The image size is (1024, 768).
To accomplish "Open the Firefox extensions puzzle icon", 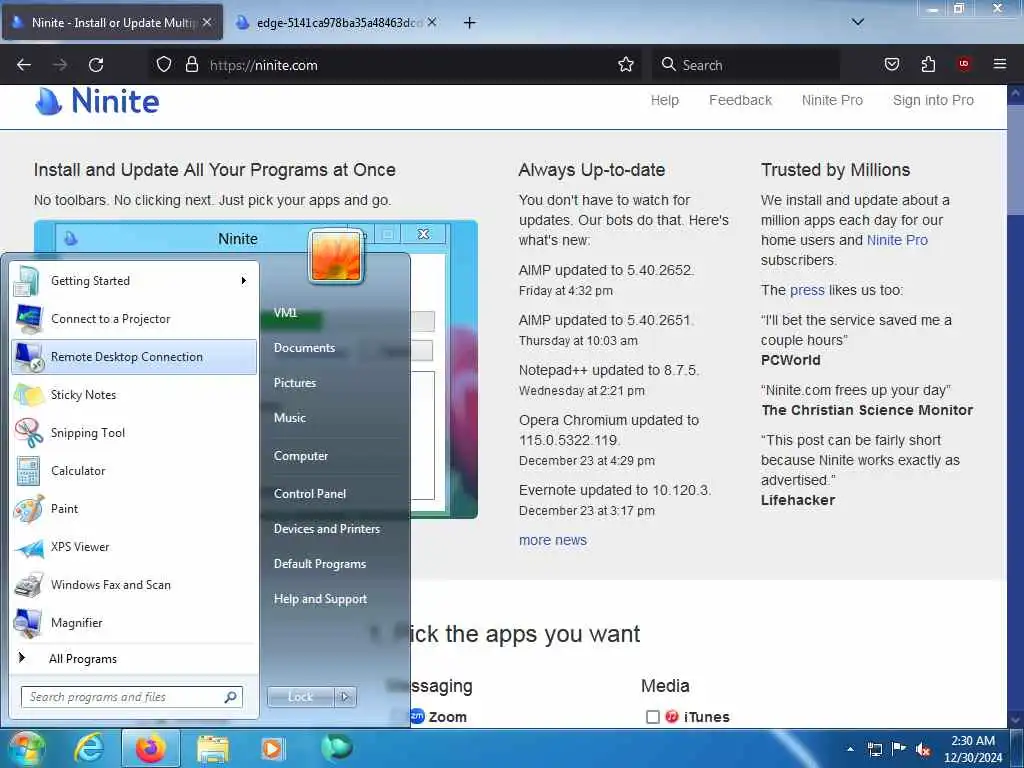I will (928, 65).
